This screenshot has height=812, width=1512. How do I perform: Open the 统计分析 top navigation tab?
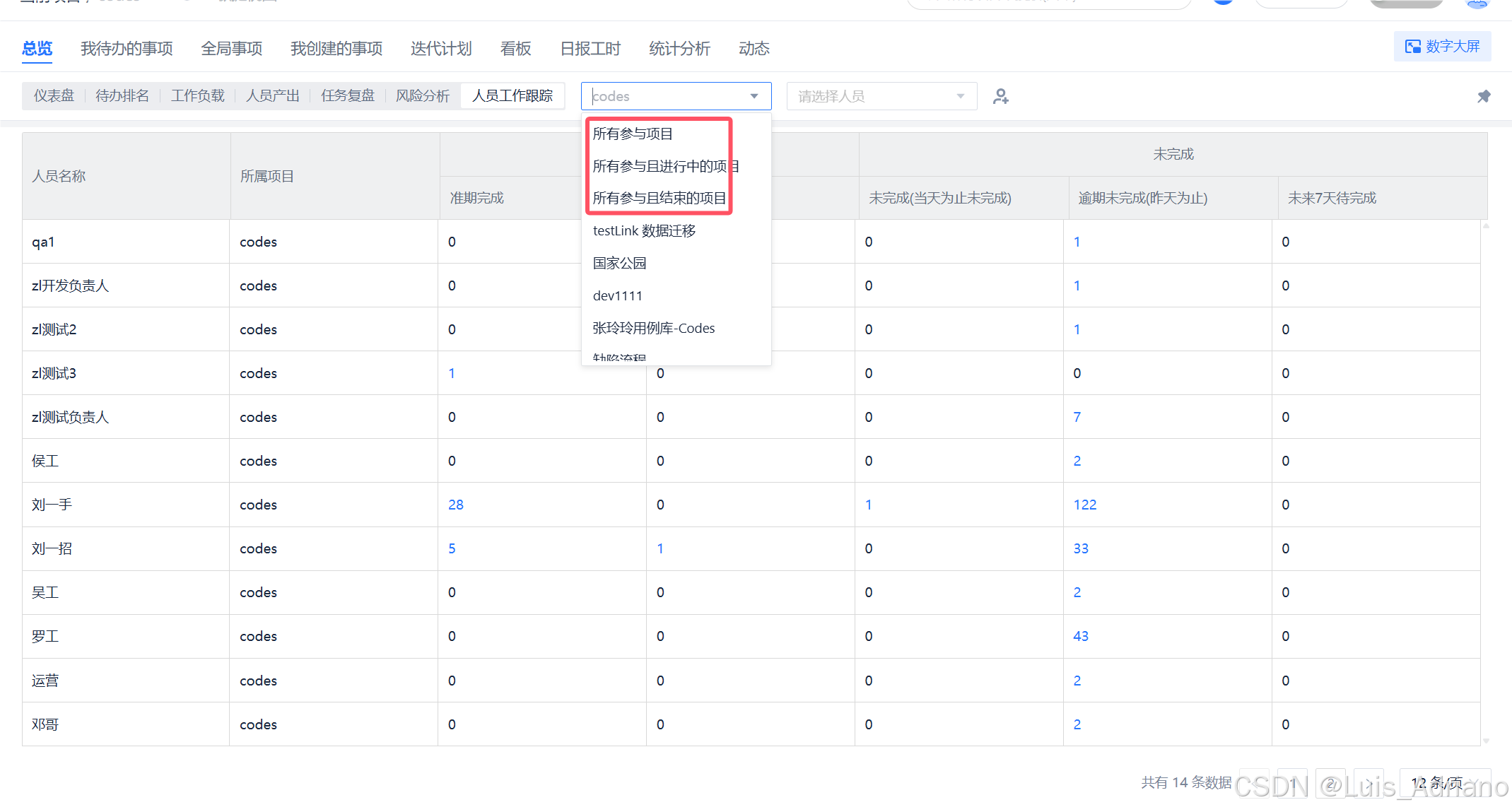[x=679, y=49]
